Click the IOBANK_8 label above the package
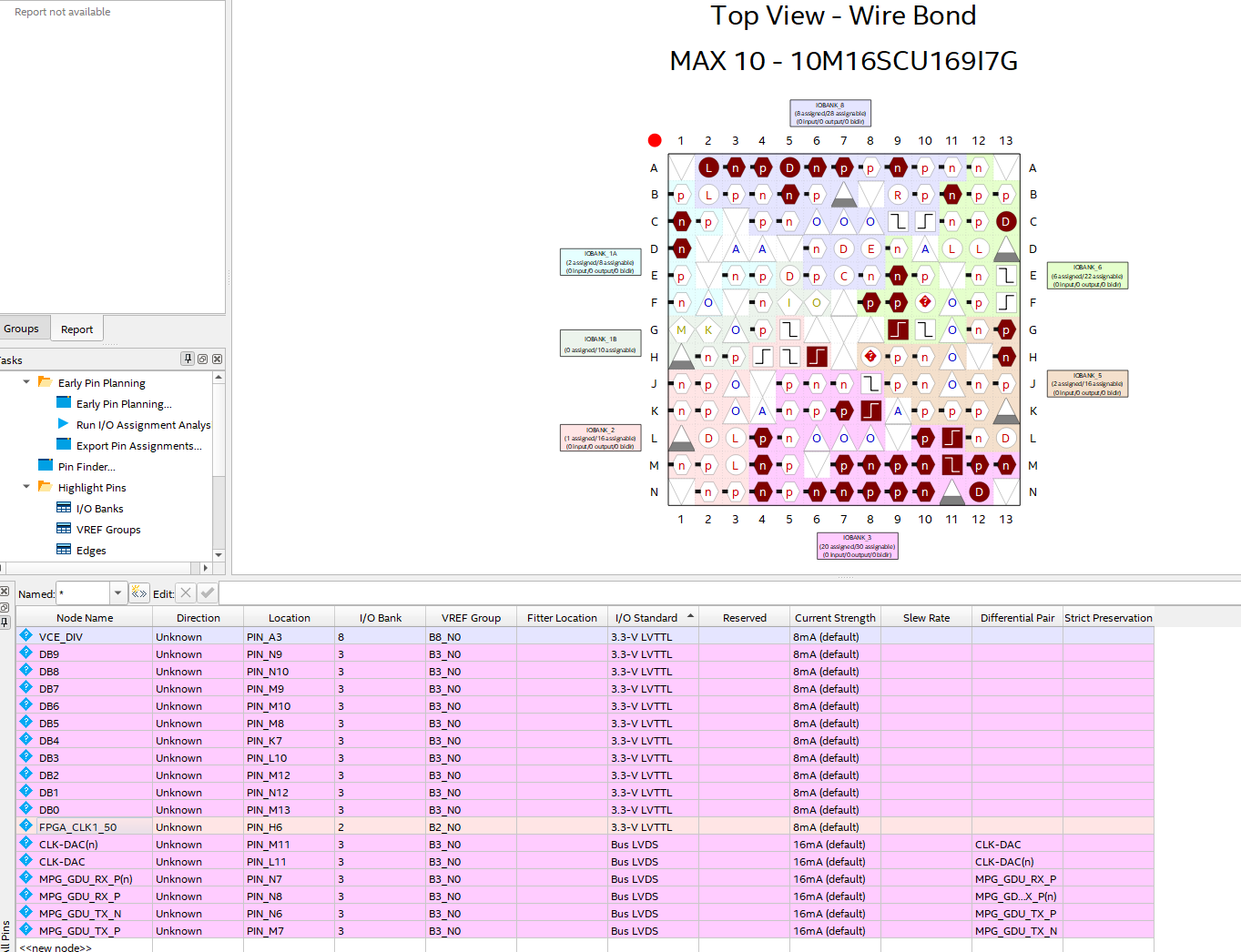The height and width of the screenshot is (952, 1241). 830,113
